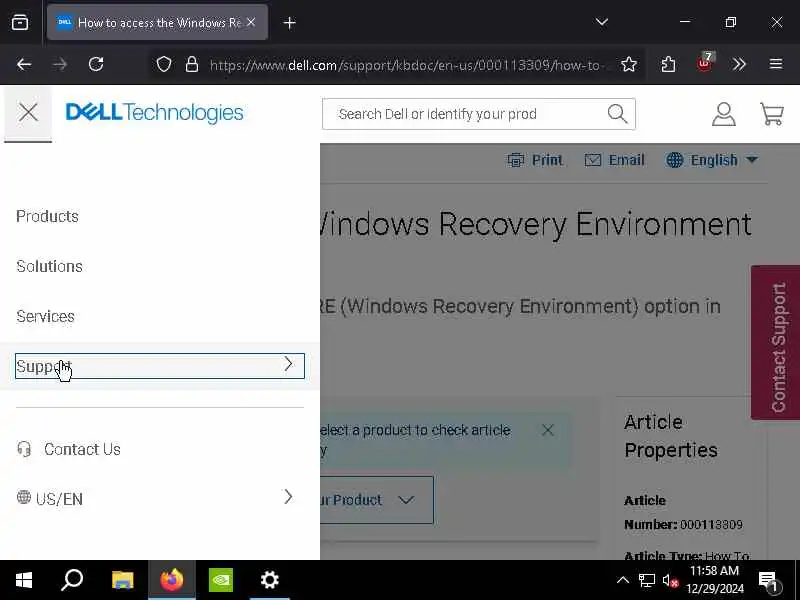Click the muted volume tray icon

(670, 580)
